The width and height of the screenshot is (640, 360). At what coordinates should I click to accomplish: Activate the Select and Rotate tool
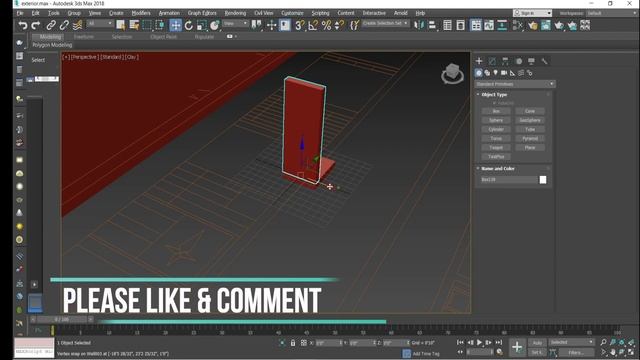pyautogui.click(x=189, y=25)
